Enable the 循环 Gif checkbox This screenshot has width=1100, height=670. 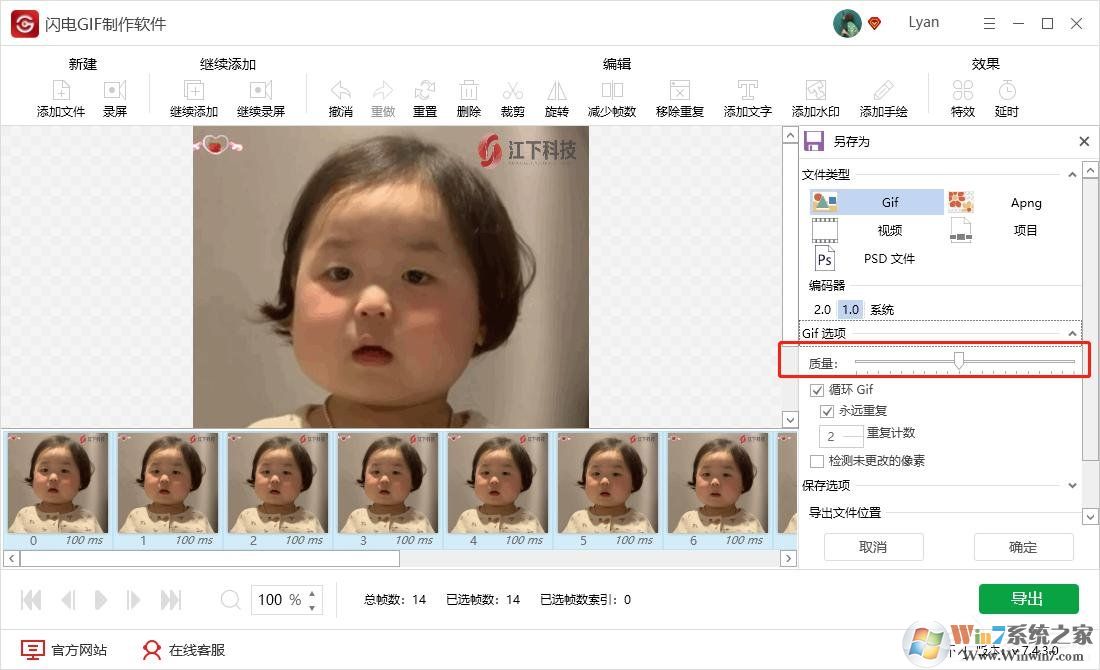point(817,389)
